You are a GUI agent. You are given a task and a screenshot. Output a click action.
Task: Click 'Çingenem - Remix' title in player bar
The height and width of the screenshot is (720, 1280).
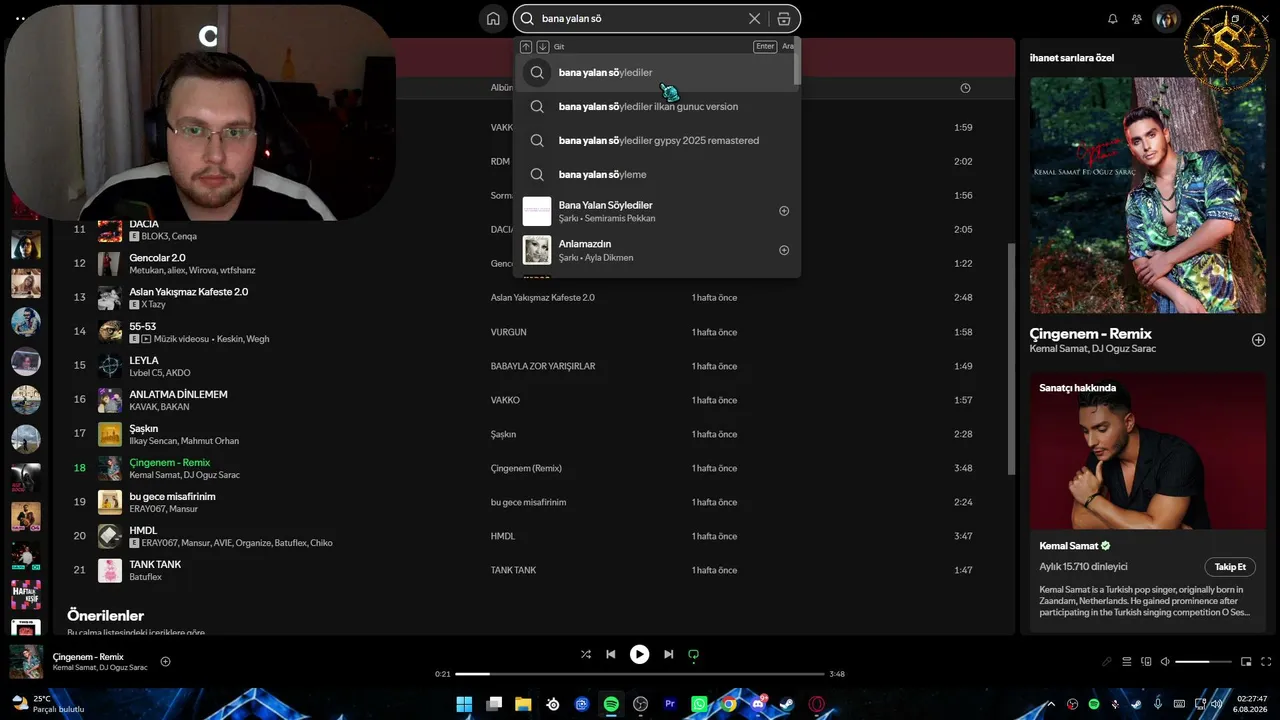pyautogui.click(x=88, y=657)
